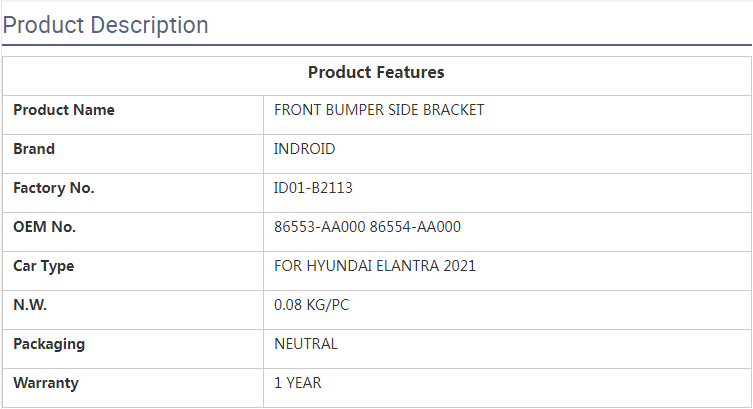
Task: Click the underline below Product Description
Action: coord(376,45)
